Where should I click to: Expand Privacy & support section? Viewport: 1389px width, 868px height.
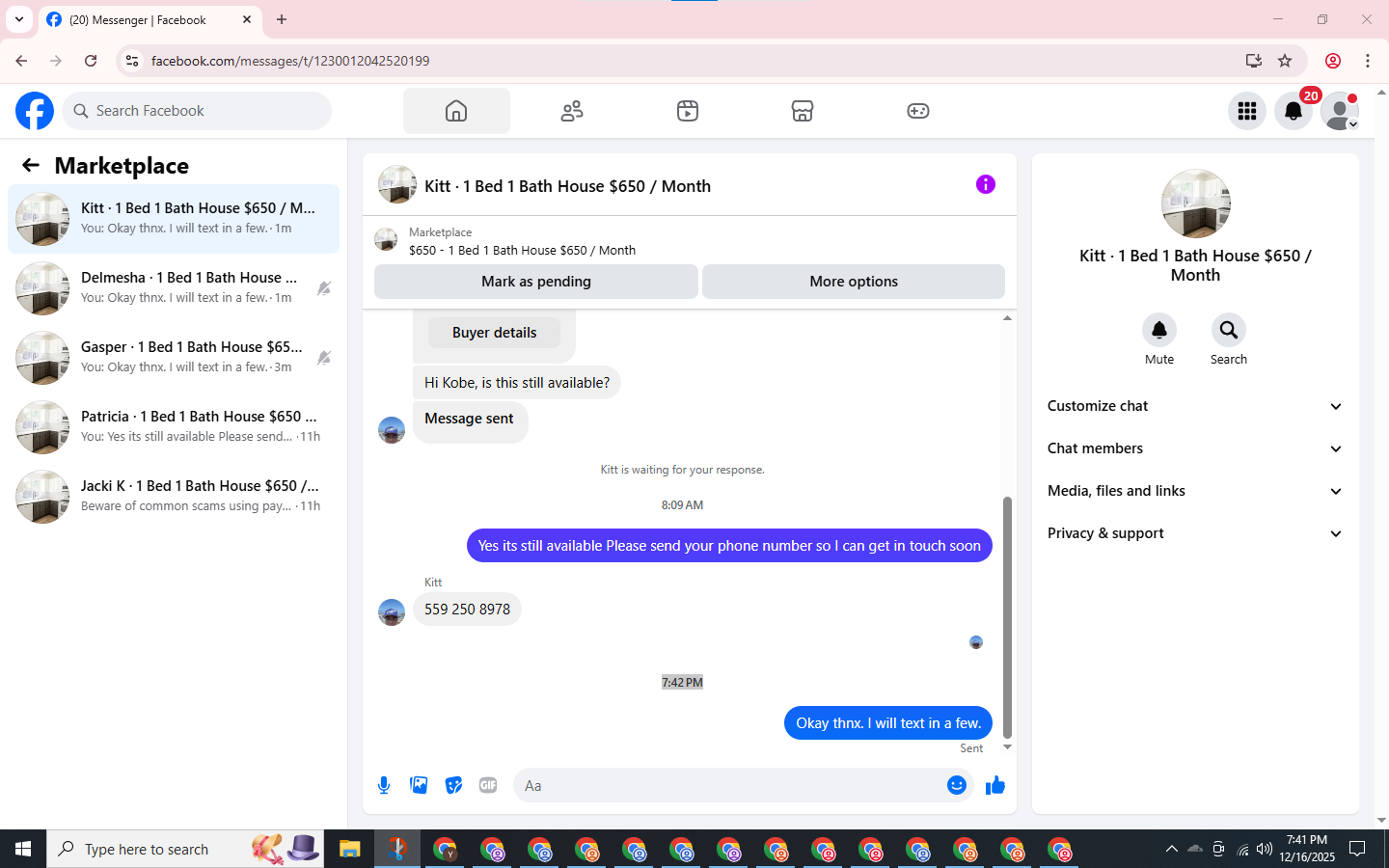[1195, 533]
